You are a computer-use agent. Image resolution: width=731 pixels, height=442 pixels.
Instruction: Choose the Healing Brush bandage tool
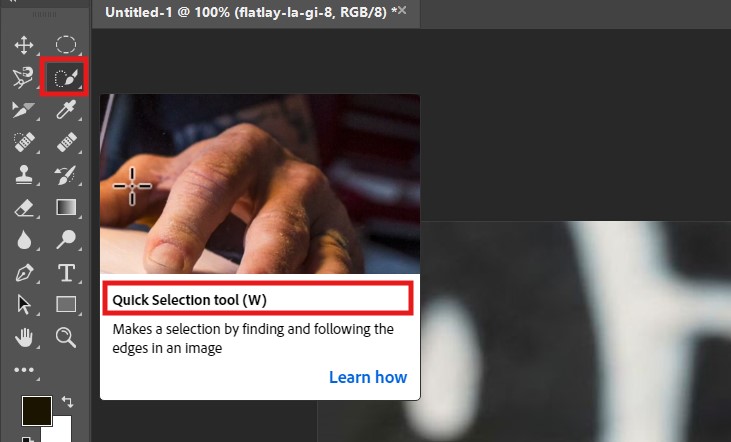pyautogui.click(x=66, y=142)
